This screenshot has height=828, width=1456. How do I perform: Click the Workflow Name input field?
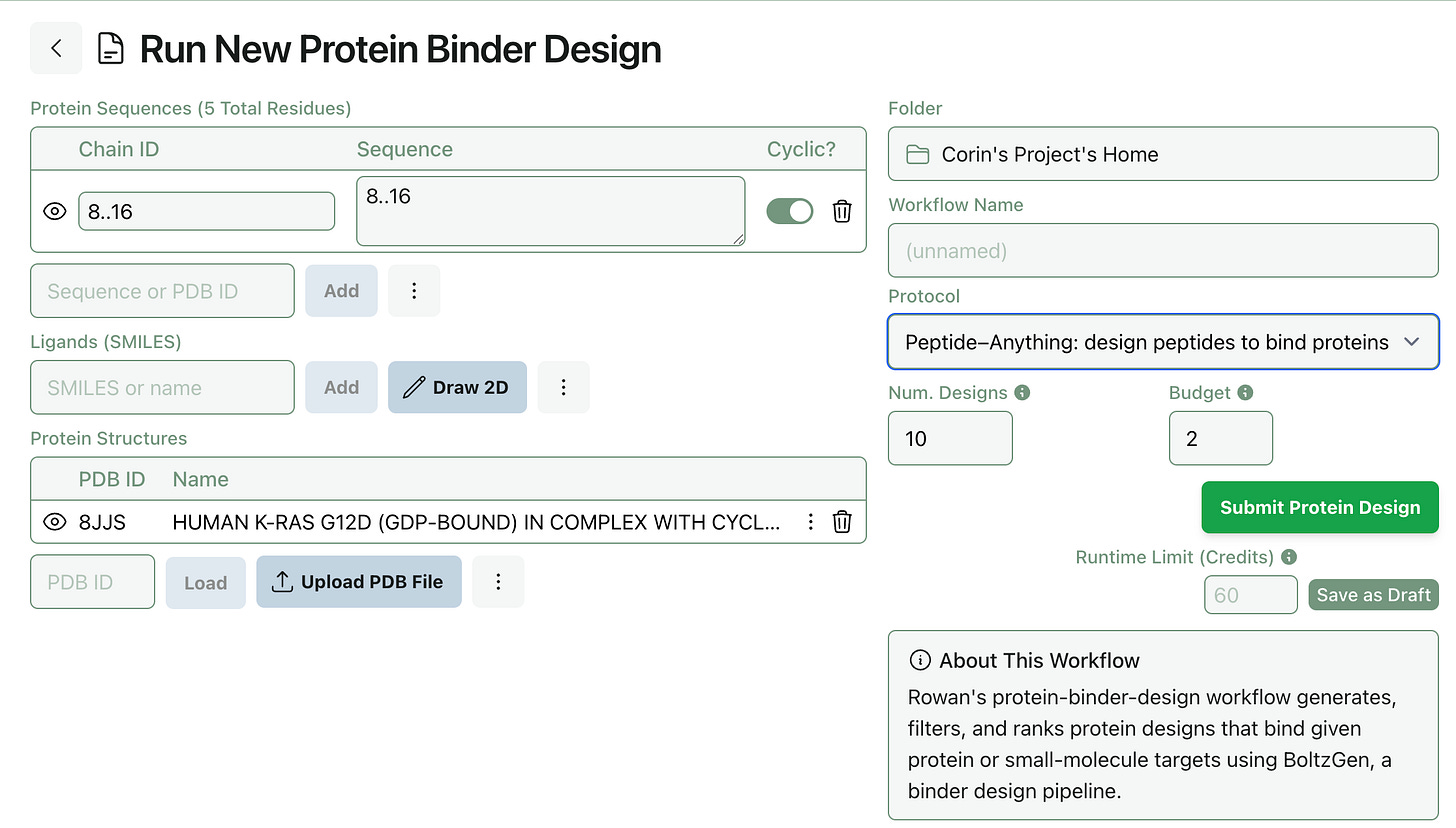pyautogui.click(x=1162, y=250)
